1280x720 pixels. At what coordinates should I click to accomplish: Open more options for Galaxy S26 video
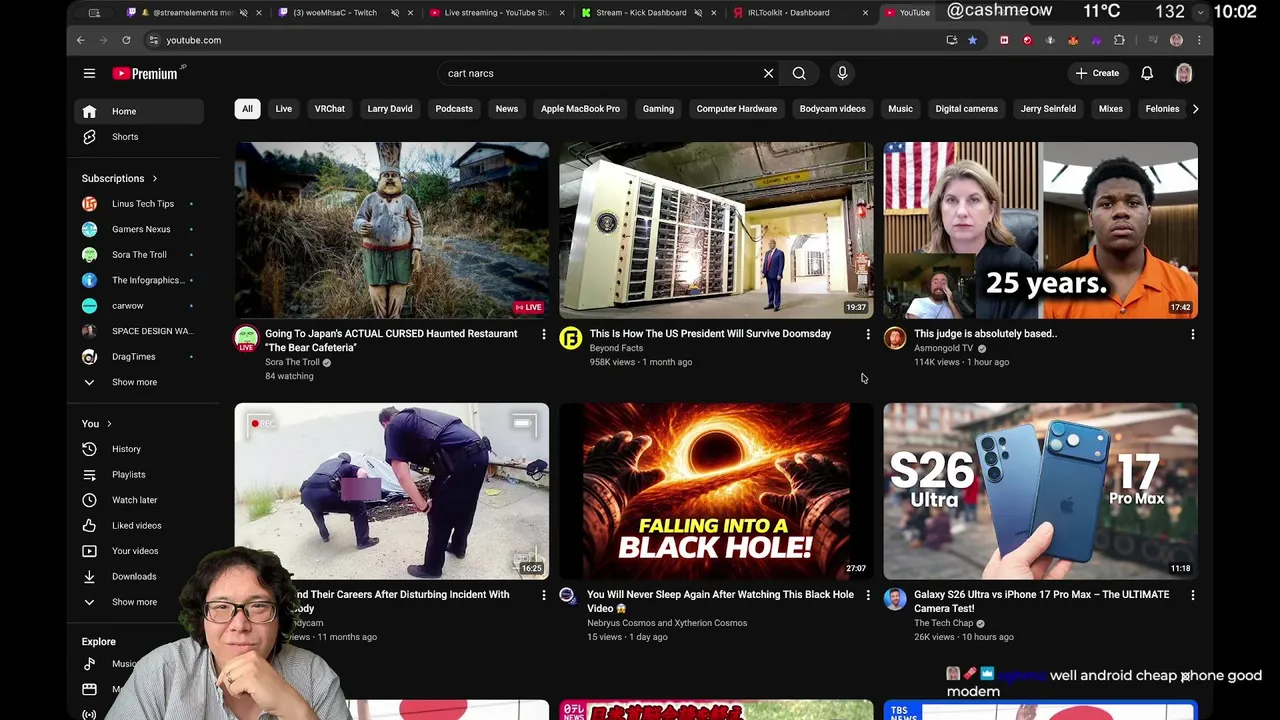[x=1192, y=595]
